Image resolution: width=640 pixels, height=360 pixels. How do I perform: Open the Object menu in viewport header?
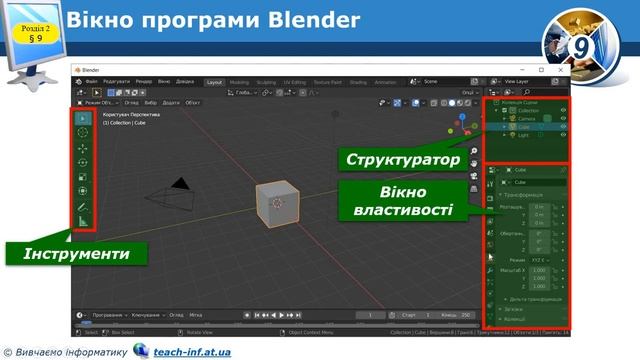pos(193,103)
